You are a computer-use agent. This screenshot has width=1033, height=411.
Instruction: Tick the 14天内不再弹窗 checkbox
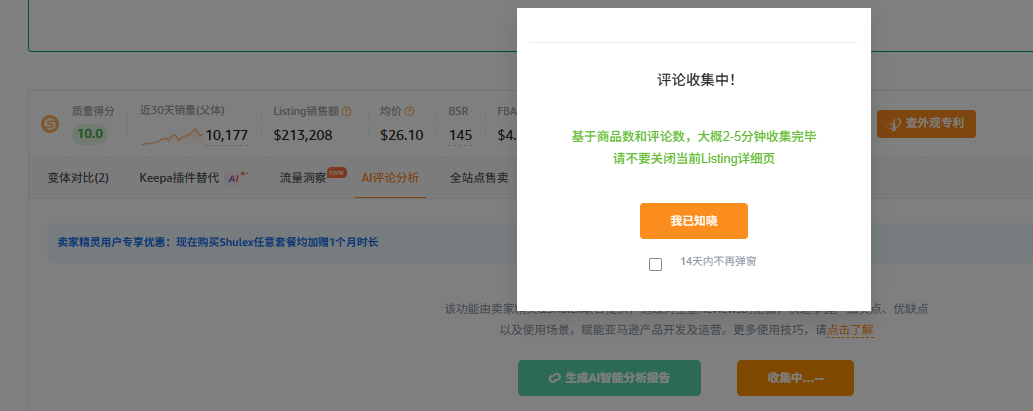[655, 264]
